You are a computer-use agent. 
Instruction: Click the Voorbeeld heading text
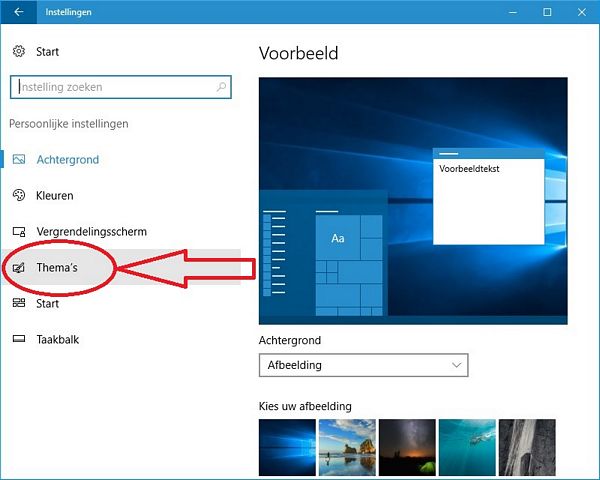[298, 53]
